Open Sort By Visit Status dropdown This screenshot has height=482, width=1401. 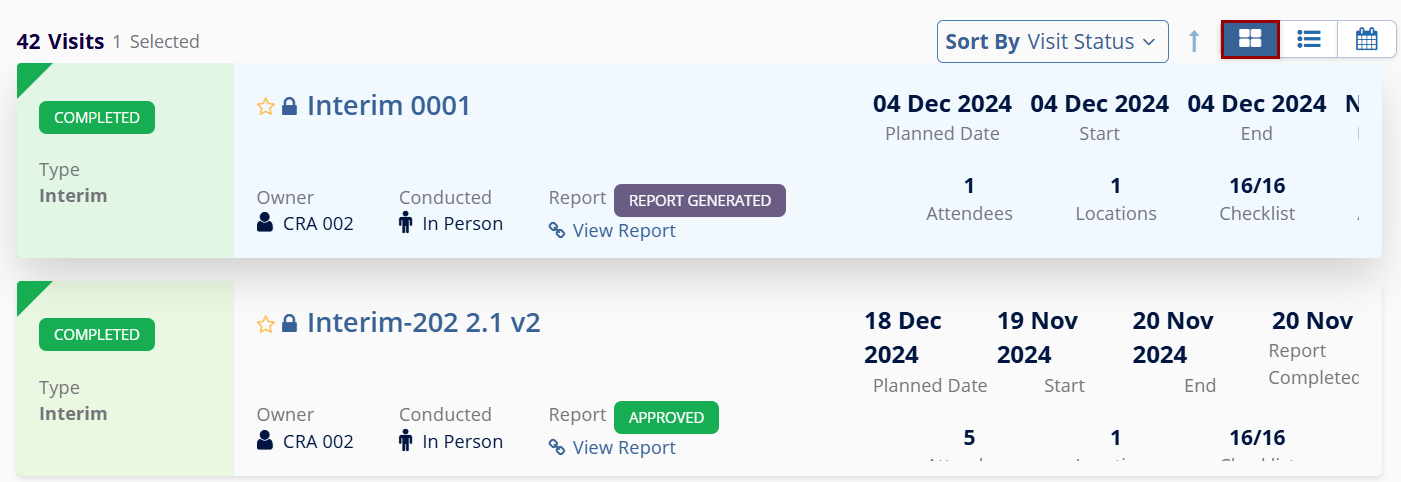(1052, 42)
